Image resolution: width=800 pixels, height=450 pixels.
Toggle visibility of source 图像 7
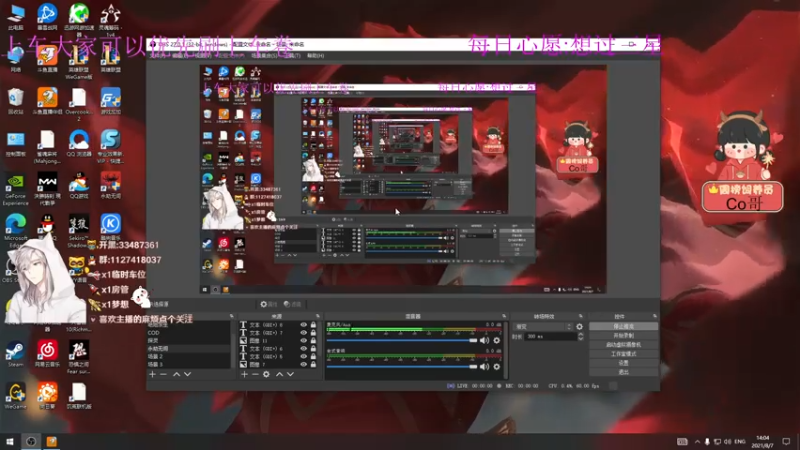click(304, 364)
